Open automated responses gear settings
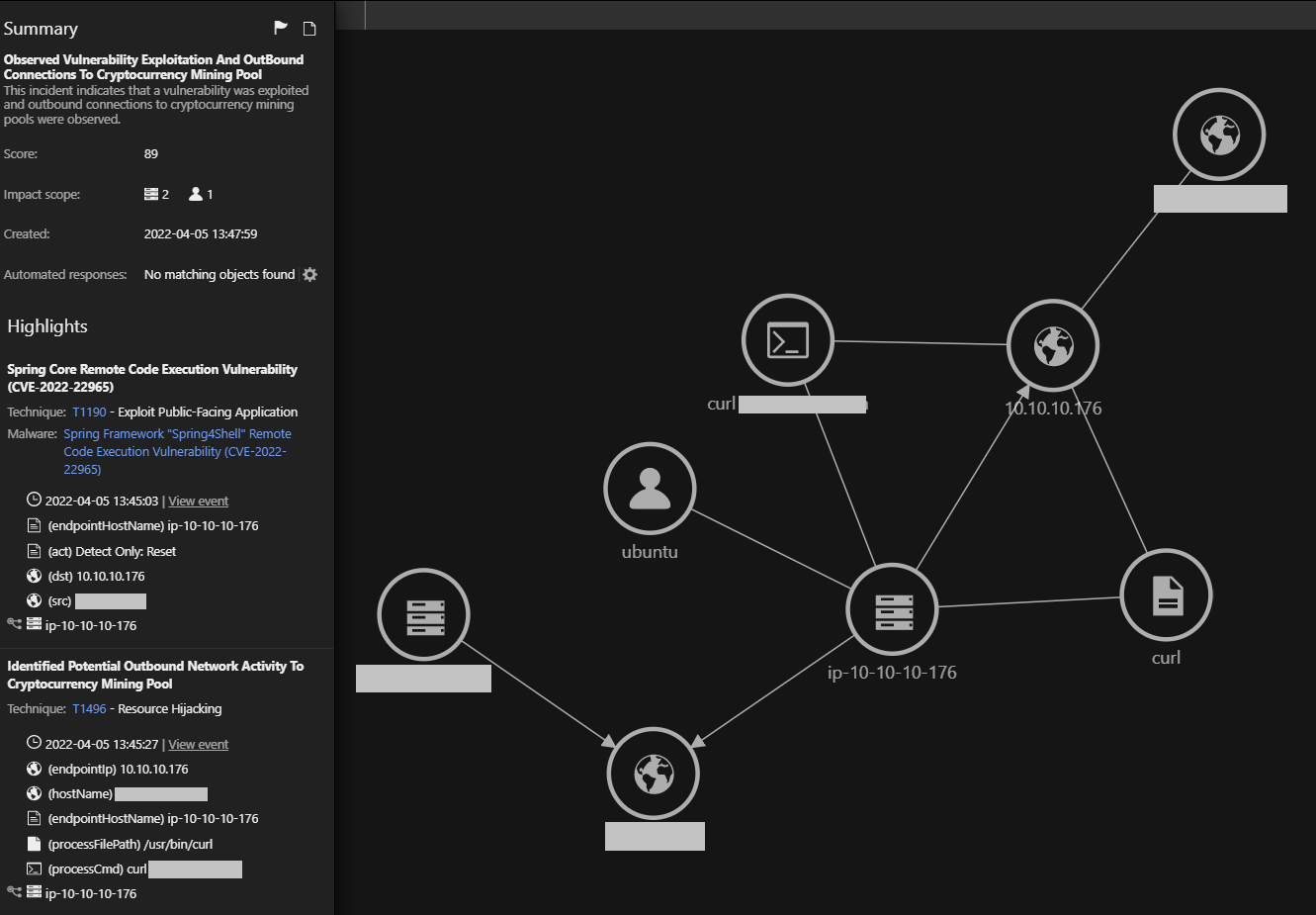This screenshot has width=1316, height=915. click(310, 275)
